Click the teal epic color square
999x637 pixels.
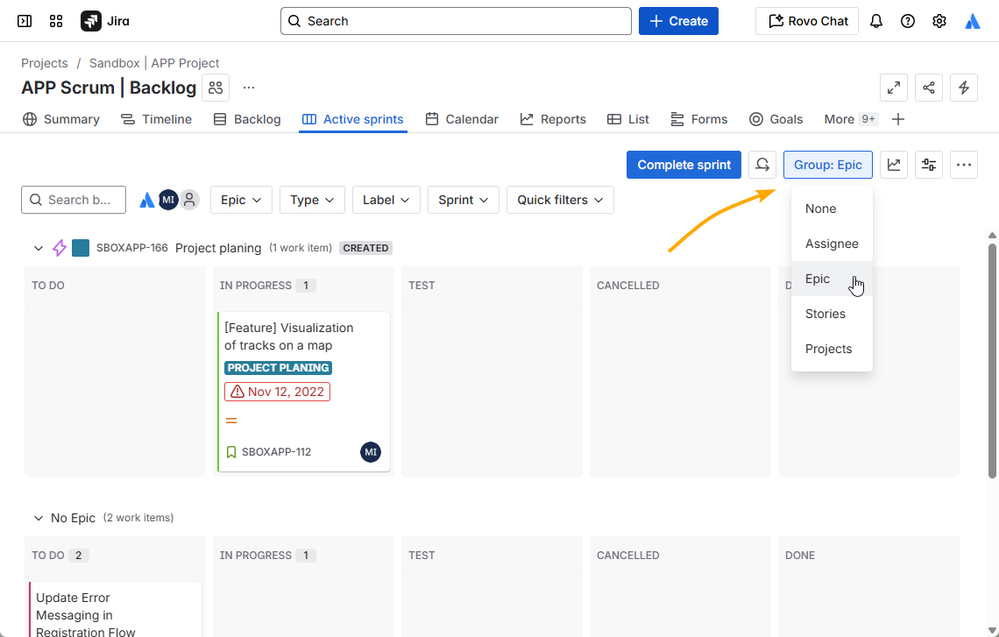tap(80, 248)
